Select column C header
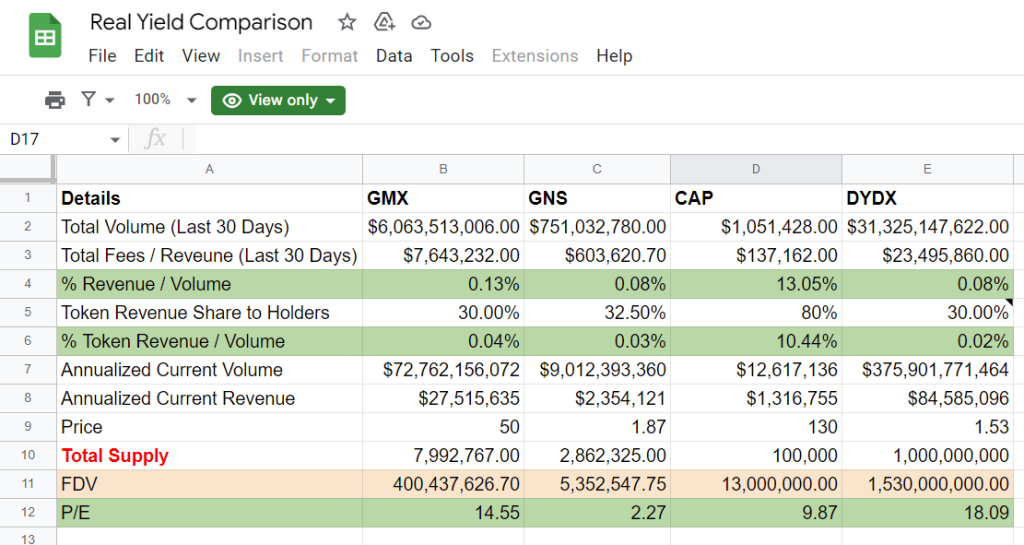 pyautogui.click(x=597, y=169)
